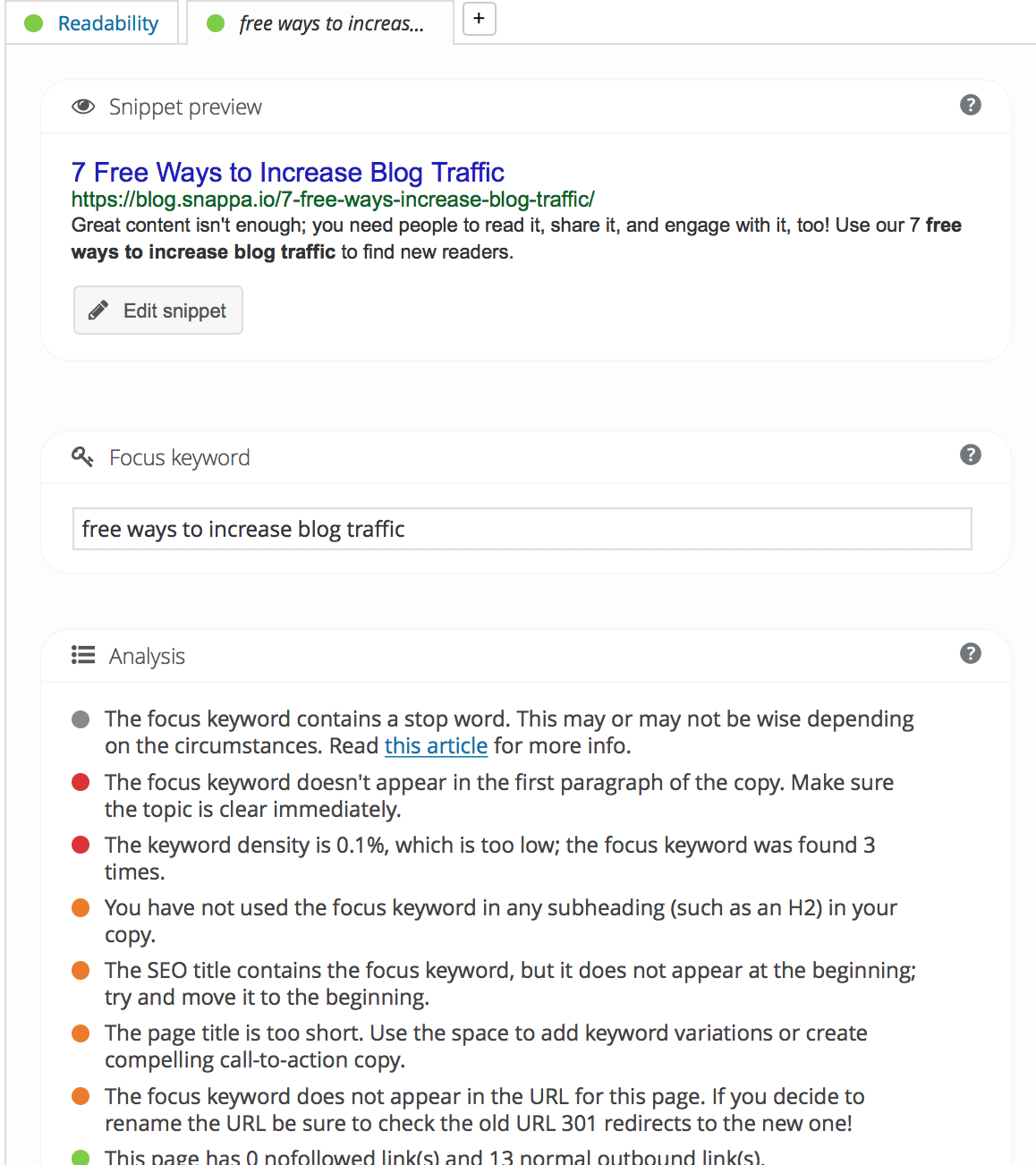Click the Snippet preview help question mark
The width and height of the screenshot is (1036, 1165).
click(971, 106)
